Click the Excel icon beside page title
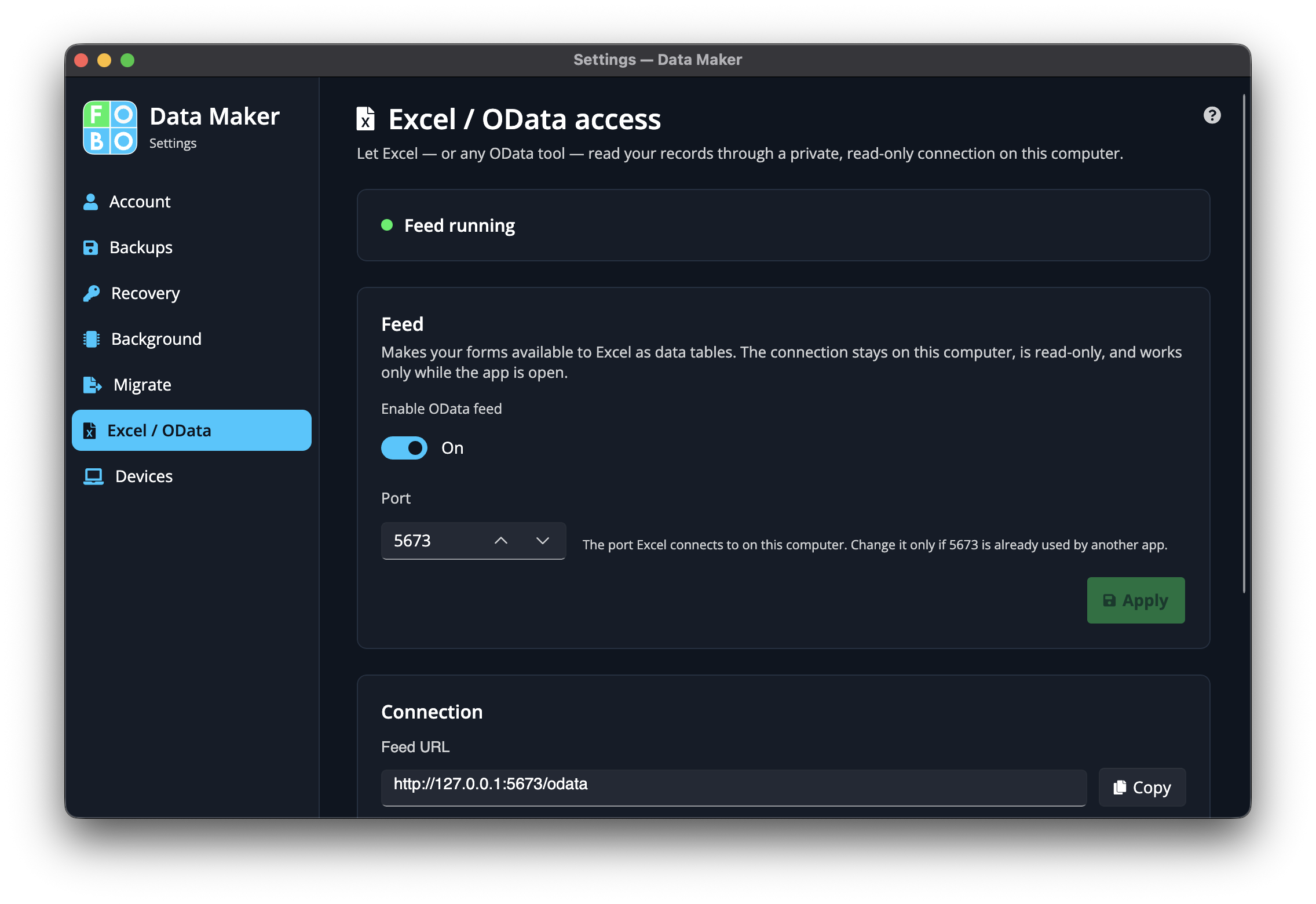 [365, 119]
